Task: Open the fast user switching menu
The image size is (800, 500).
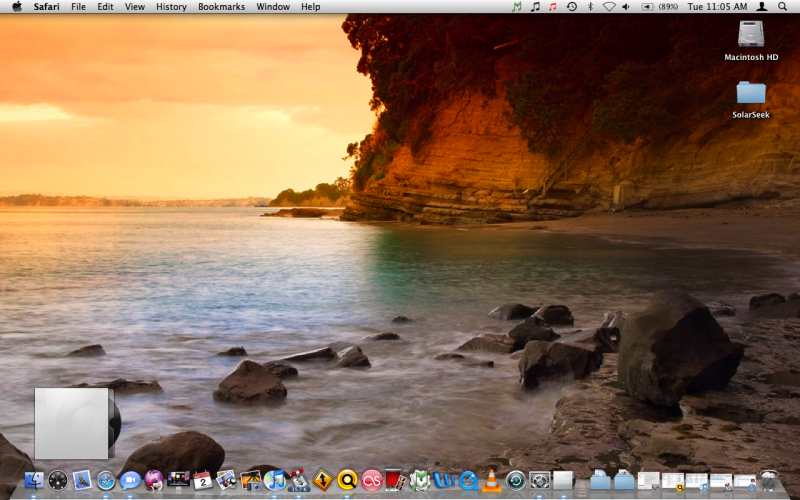Action: coord(762,7)
